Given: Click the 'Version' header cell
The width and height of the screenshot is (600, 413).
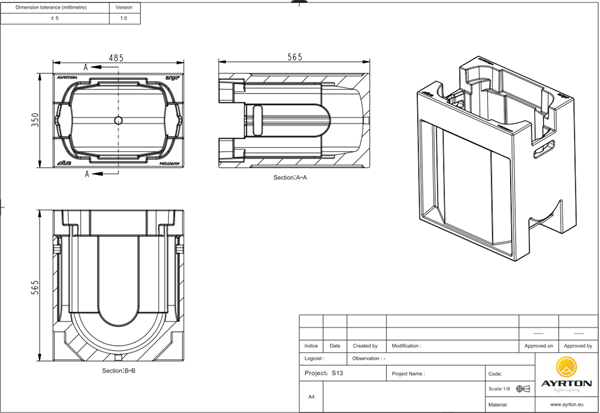Looking at the screenshot, I should point(125,7).
